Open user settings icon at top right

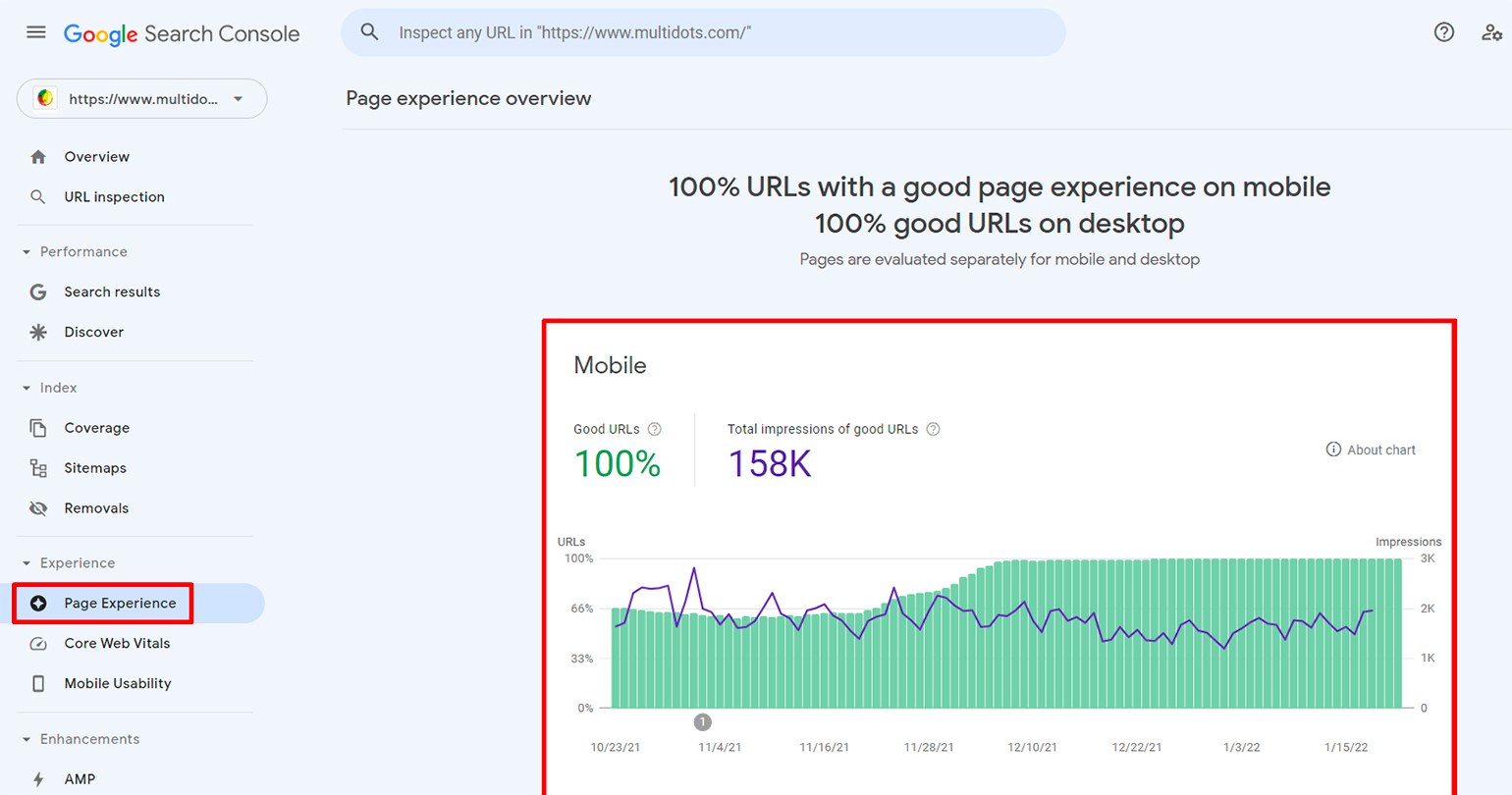(1491, 32)
